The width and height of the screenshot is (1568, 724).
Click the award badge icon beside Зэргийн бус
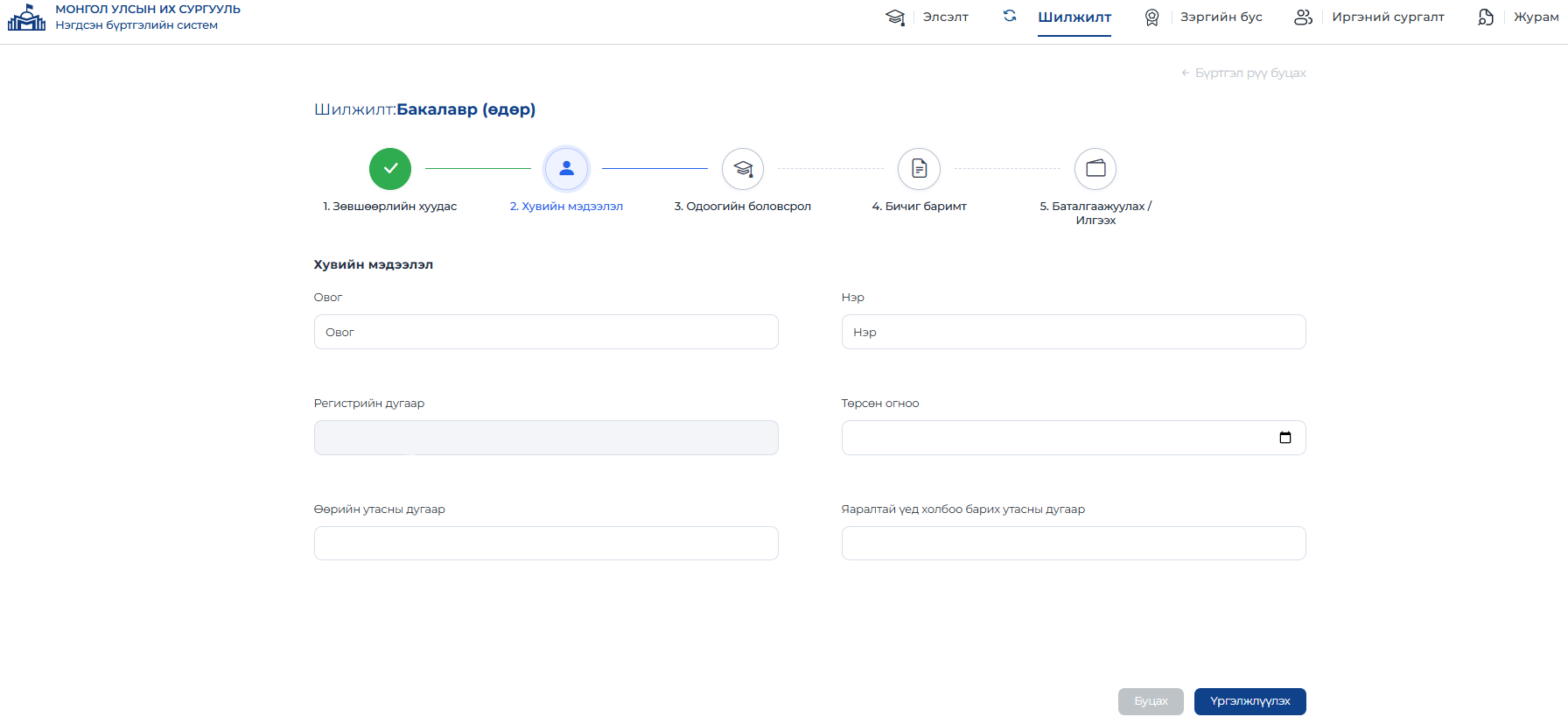point(1152,18)
